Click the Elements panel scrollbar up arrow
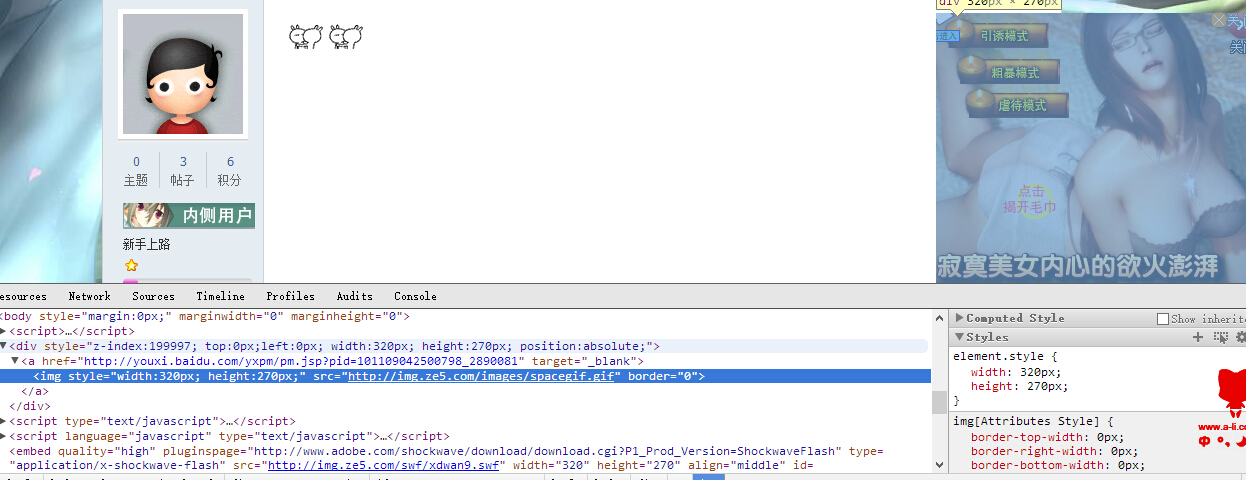The image size is (1246, 480). click(x=938, y=316)
